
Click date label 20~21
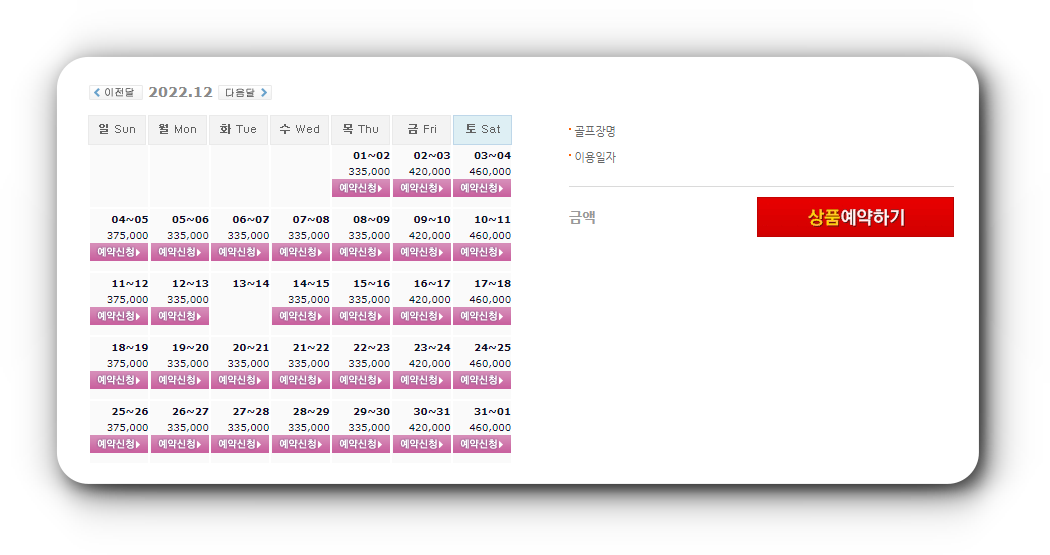[250, 347]
